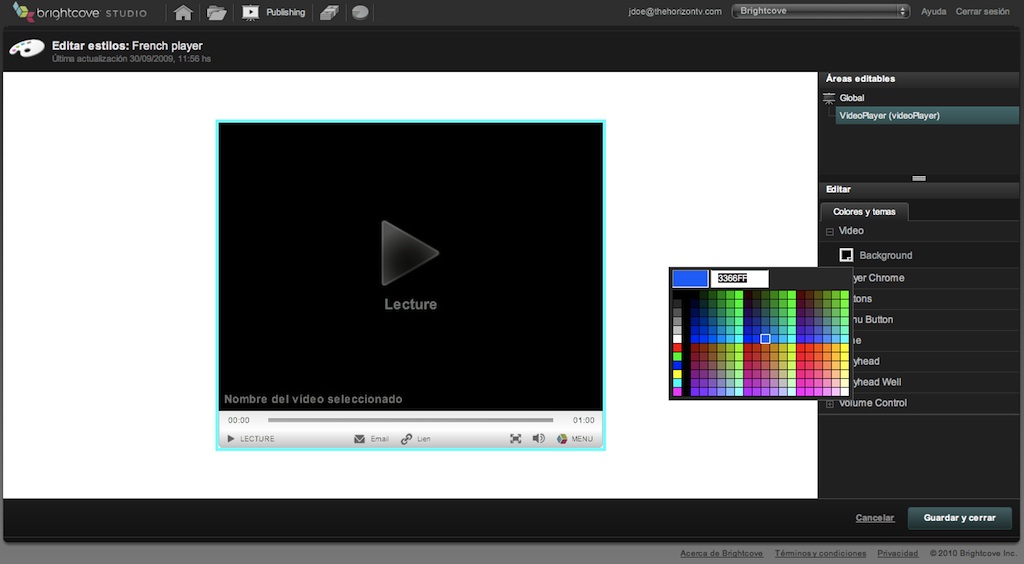
Task: Click jdoe@thehorizontv.com account text
Action: click(x=675, y=11)
